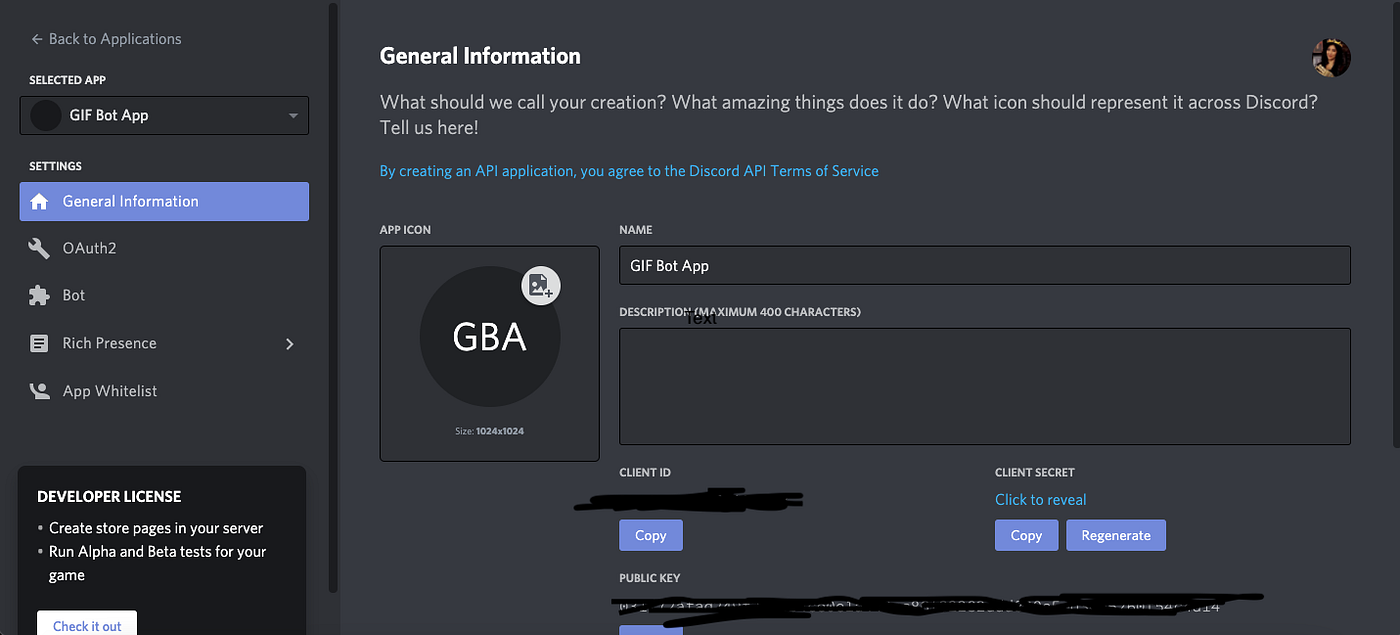Regenerate the client secret

pyautogui.click(x=1115, y=535)
